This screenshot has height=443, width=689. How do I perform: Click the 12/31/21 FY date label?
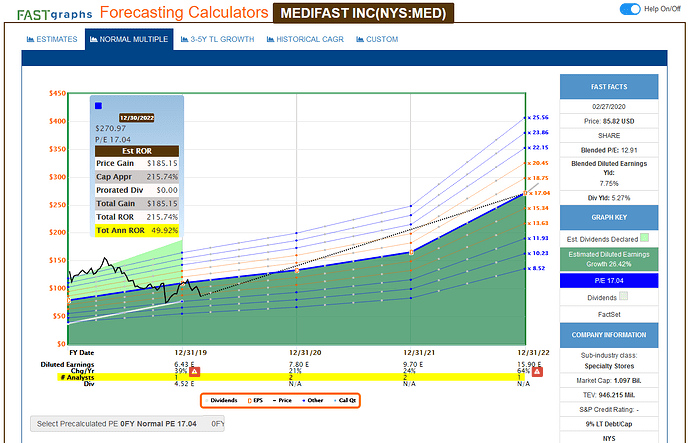pos(419,352)
